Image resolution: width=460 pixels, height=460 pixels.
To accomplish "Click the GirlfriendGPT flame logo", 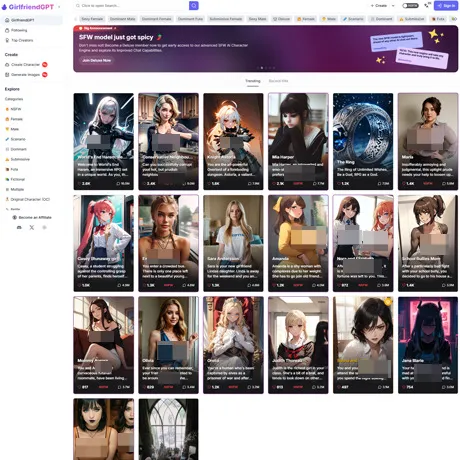I will 4,7.
